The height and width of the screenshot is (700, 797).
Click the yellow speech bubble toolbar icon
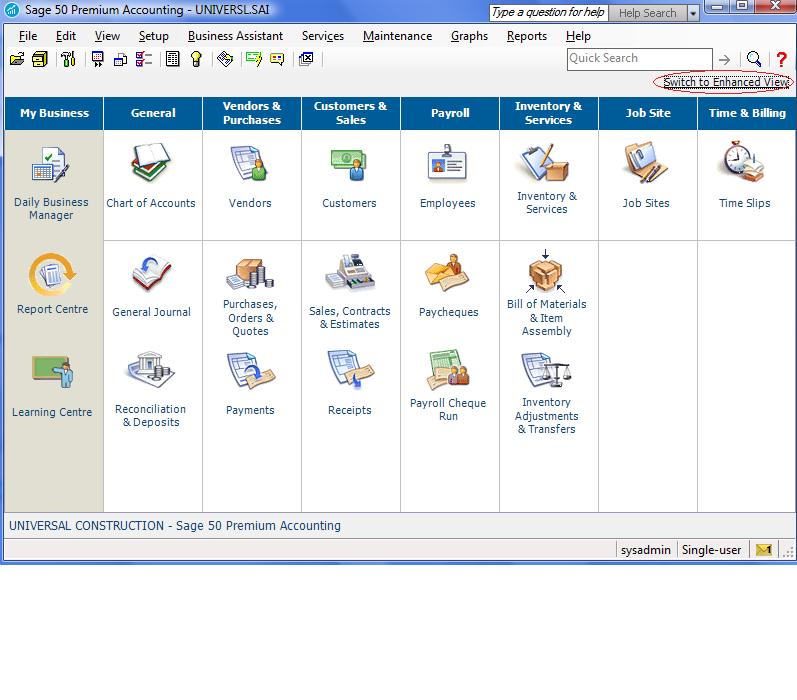pos(277,59)
